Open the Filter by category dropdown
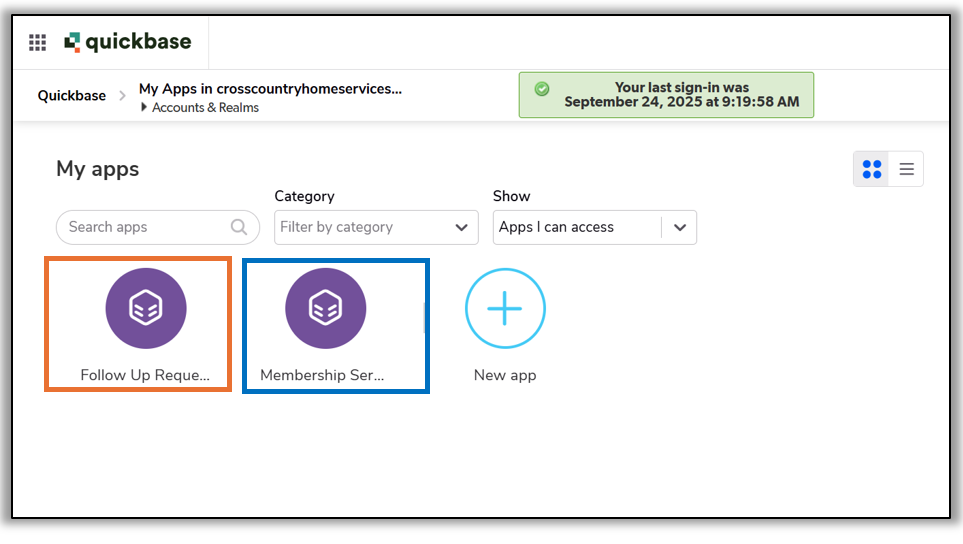 coord(376,227)
